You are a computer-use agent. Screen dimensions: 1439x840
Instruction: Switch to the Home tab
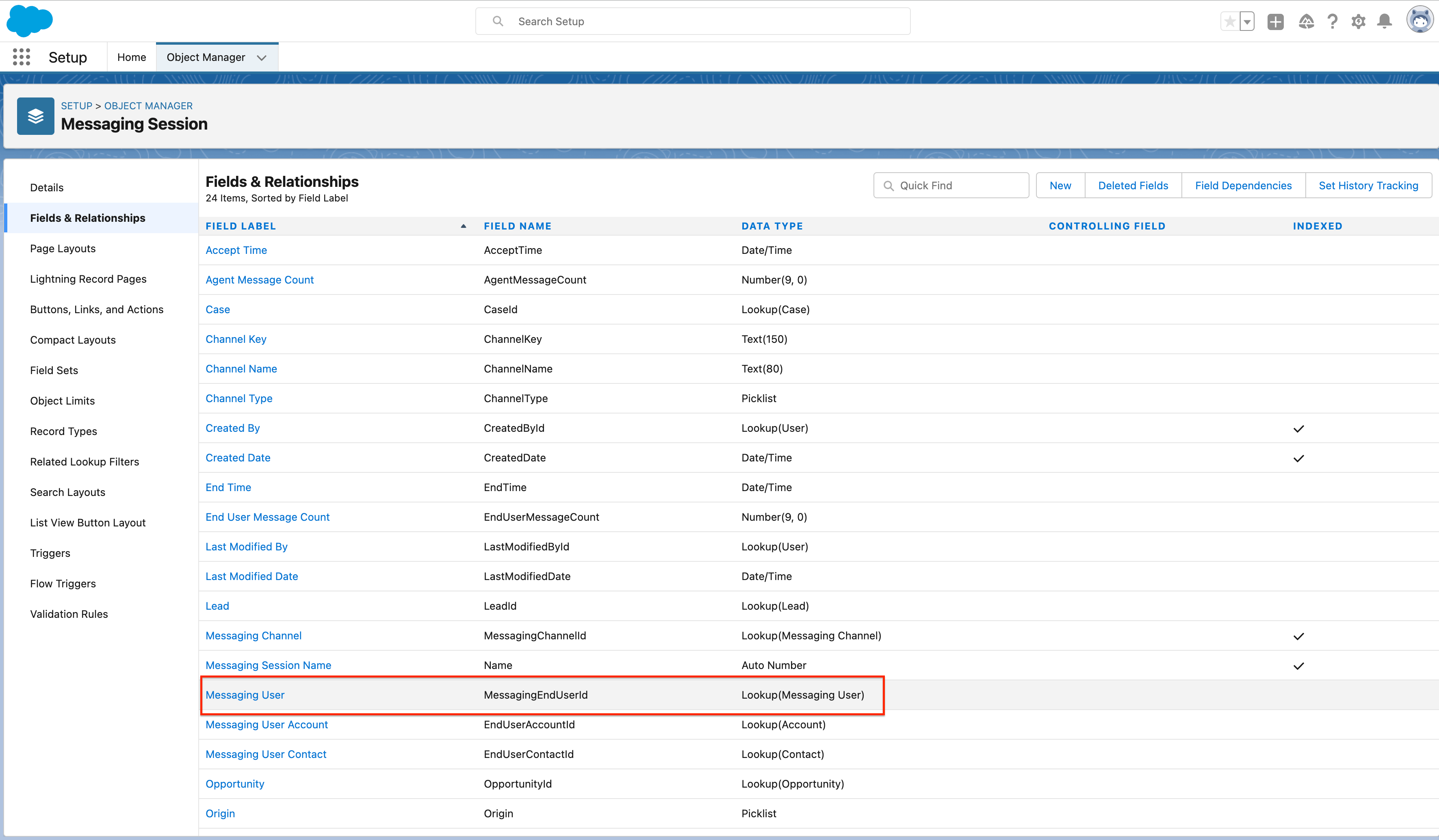tap(131, 57)
